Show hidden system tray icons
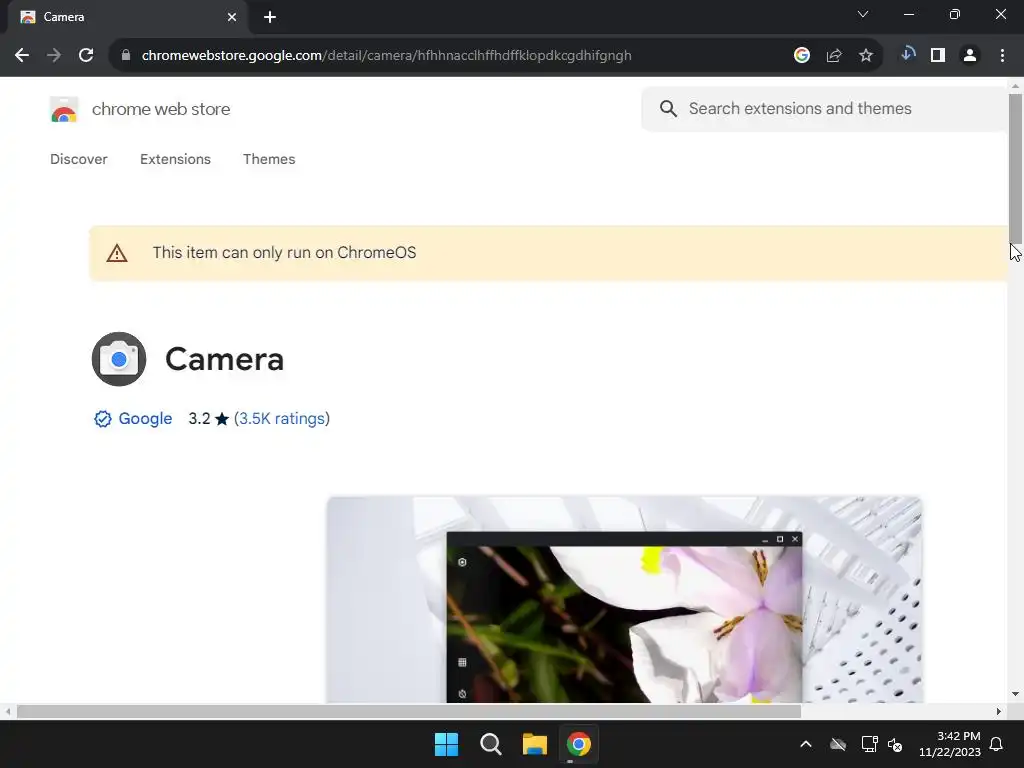This screenshot has width=1024, height=768. tap(806, 744)
